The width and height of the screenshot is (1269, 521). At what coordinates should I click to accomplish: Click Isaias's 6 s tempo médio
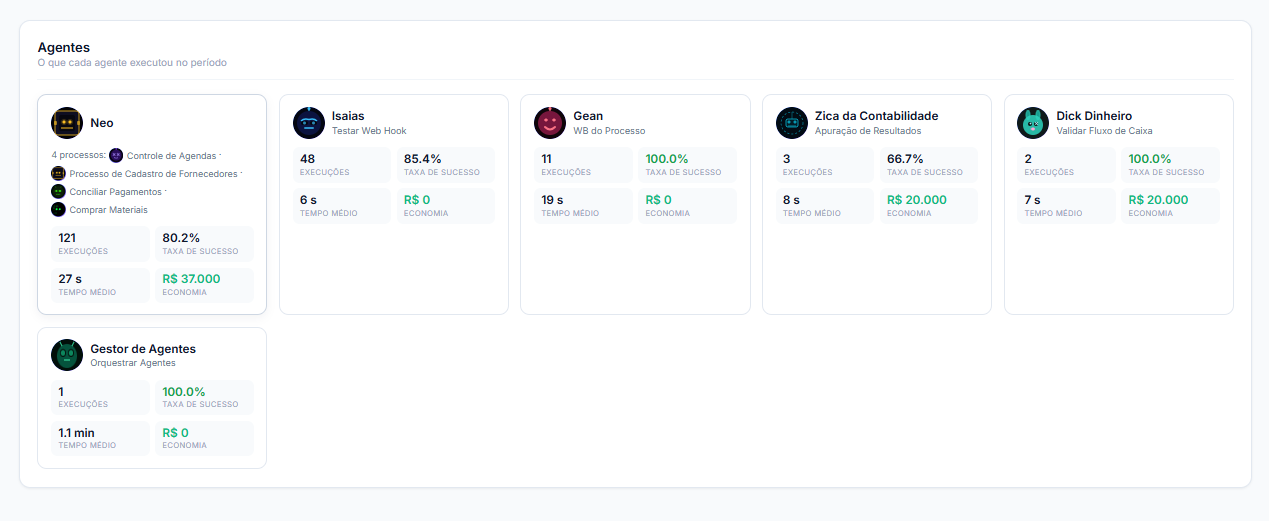(308, 200)
